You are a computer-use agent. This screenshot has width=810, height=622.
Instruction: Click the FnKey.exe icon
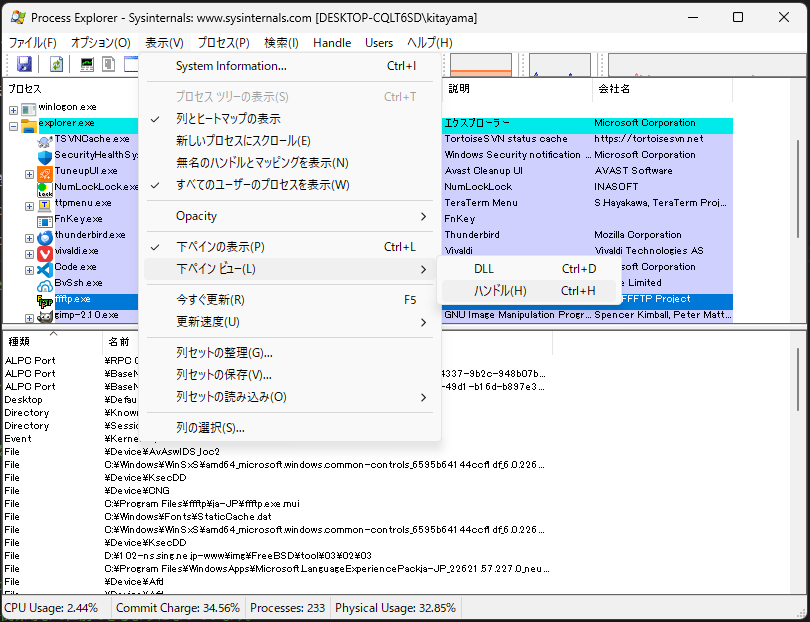[45, 221]
